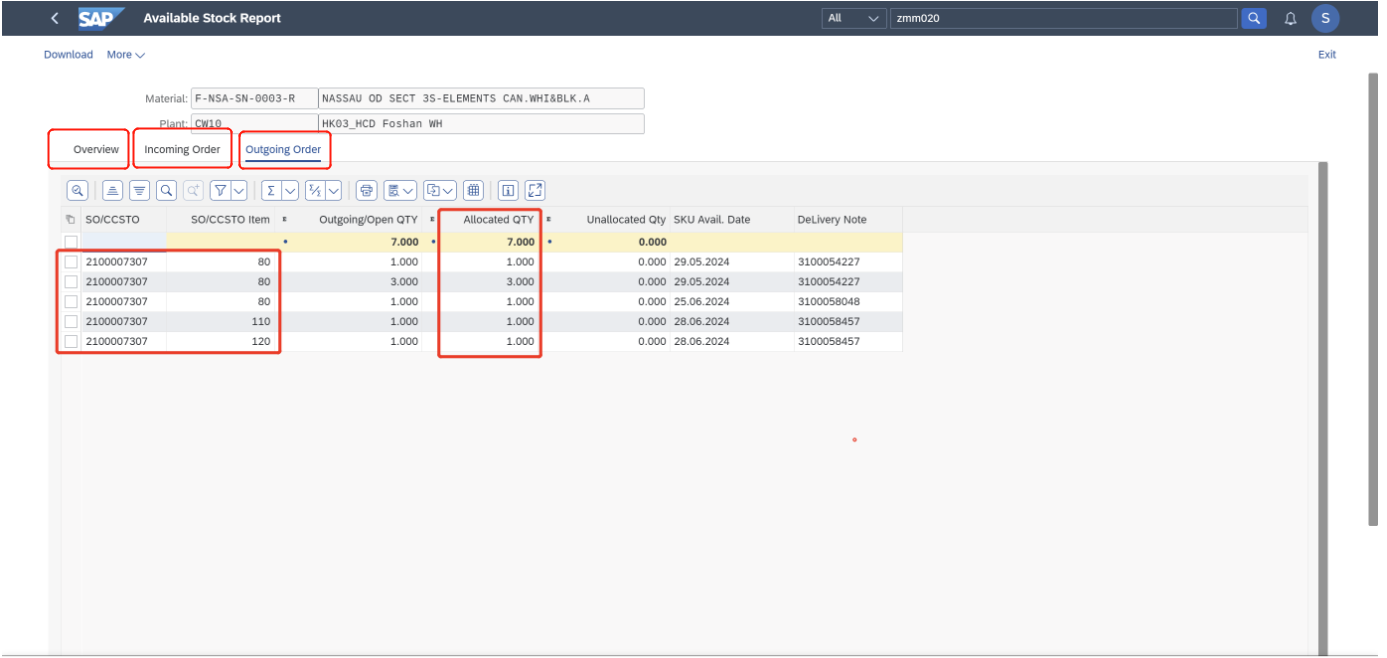Open the notifications bell

click(1290, 18)
